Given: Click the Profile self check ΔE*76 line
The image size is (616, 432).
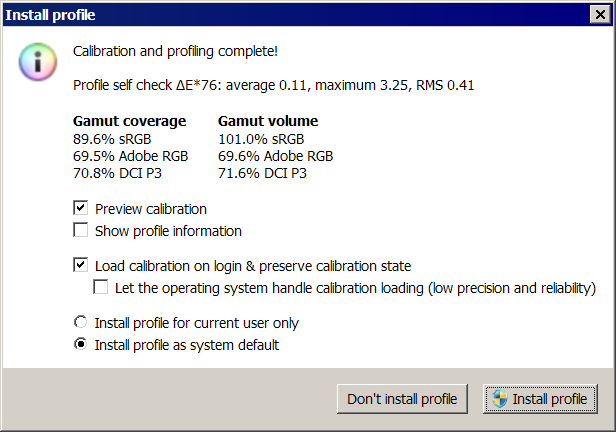Looking at the screenshot, I should tap(274, 85).
